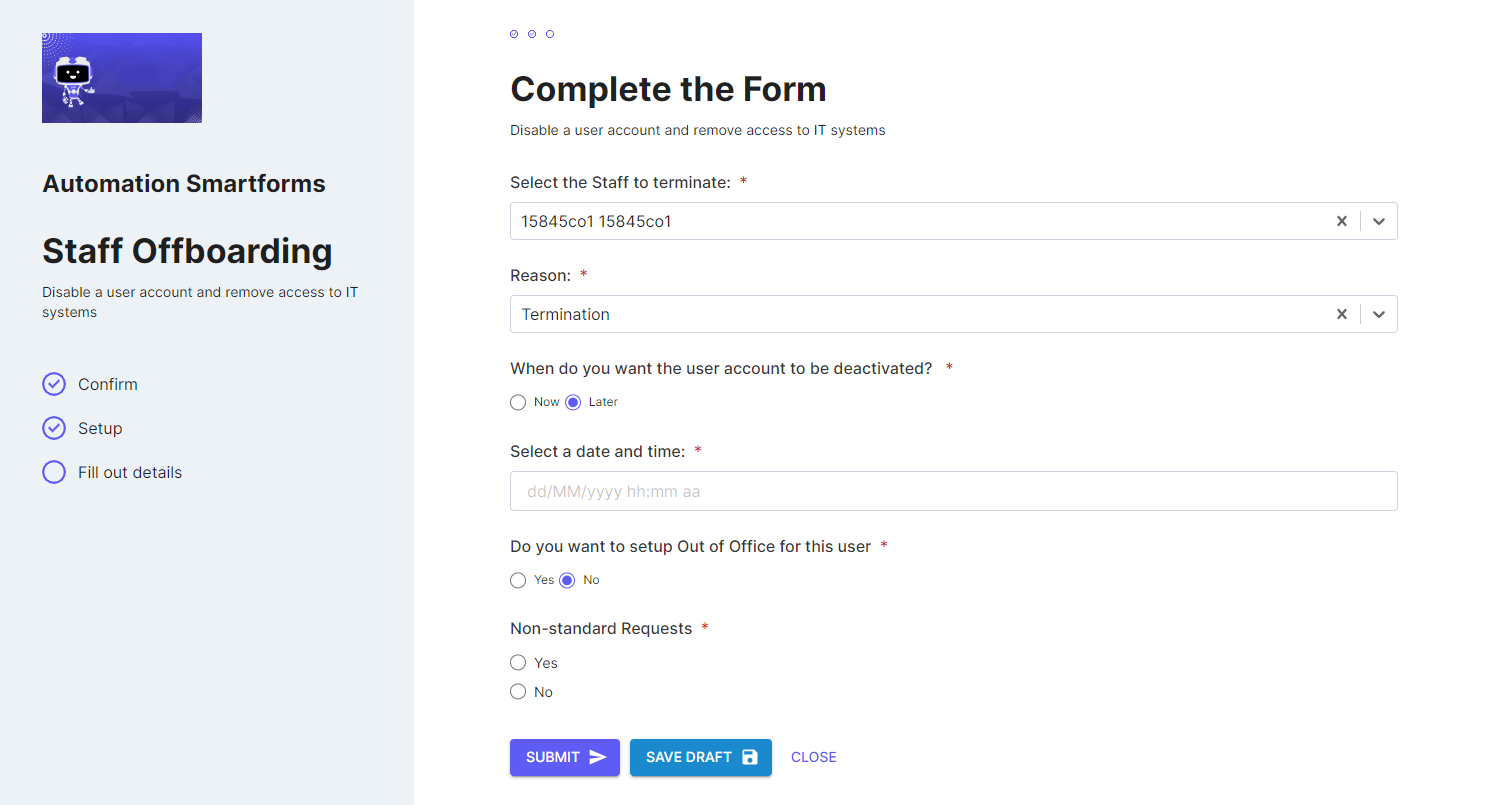1488x805 pixels.
Task: Focus the date and time input field
Action: (x=954, y=491)
